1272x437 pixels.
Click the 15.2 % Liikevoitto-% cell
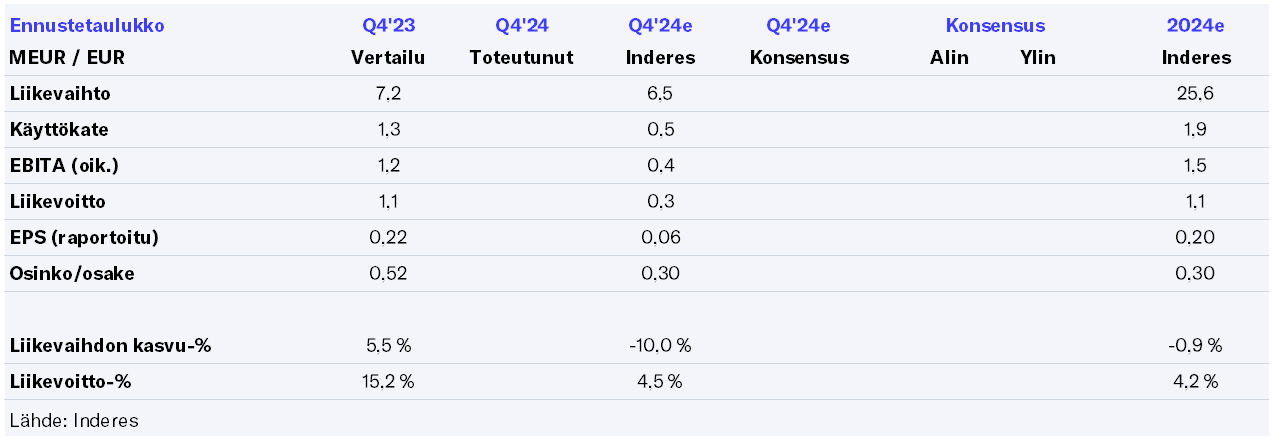[x=388, y=382]
